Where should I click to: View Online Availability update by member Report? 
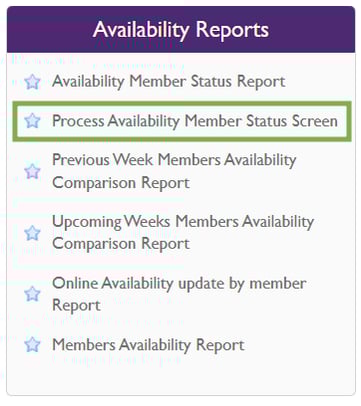click(x=179, y=294)
